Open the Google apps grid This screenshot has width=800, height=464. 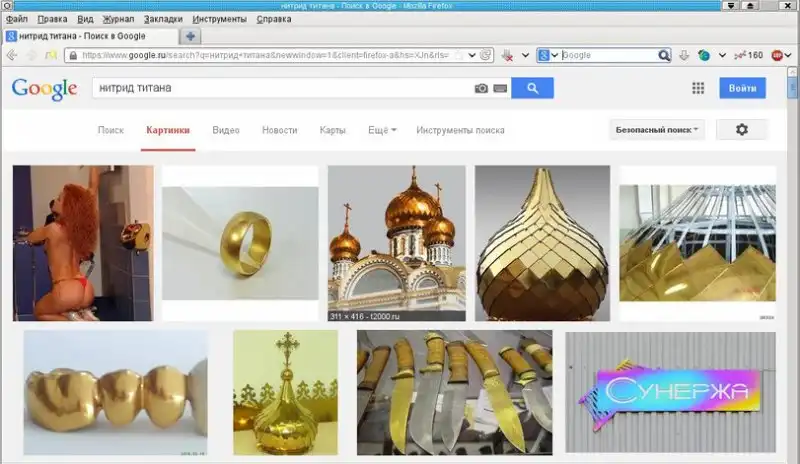pyautogui.click(x=698, y=88)
